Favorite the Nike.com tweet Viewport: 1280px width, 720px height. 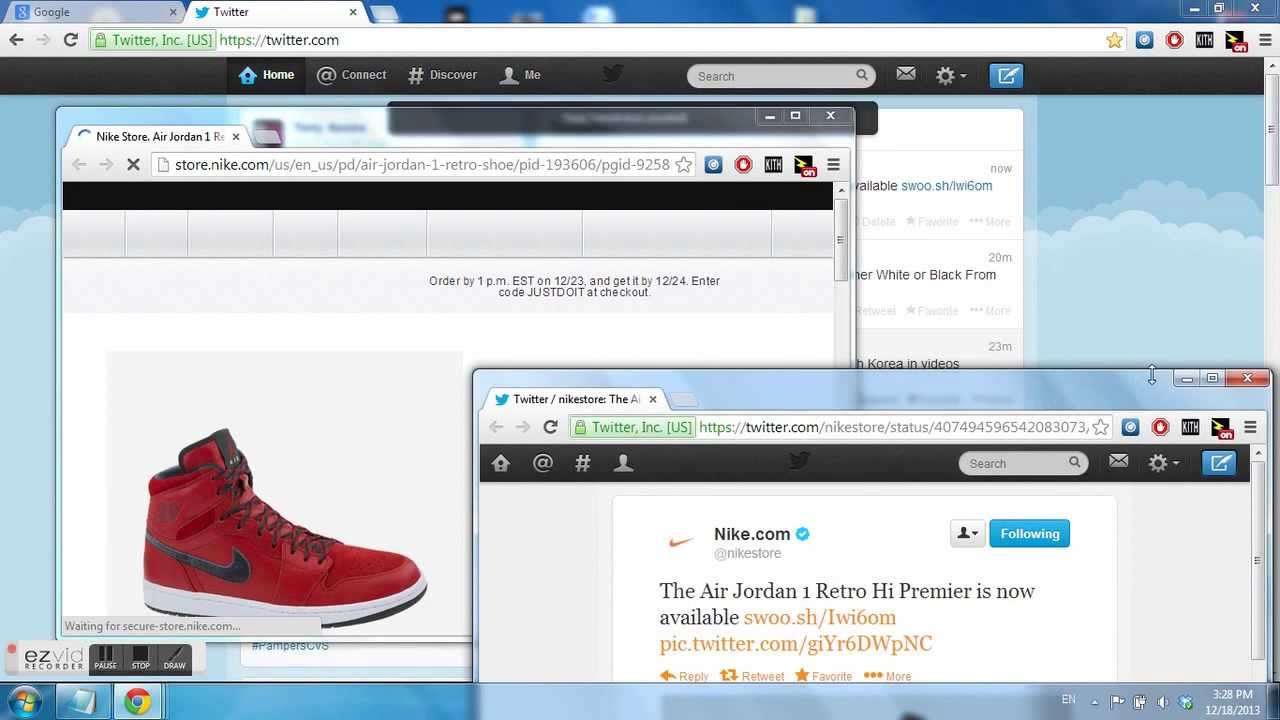[823, 676]
